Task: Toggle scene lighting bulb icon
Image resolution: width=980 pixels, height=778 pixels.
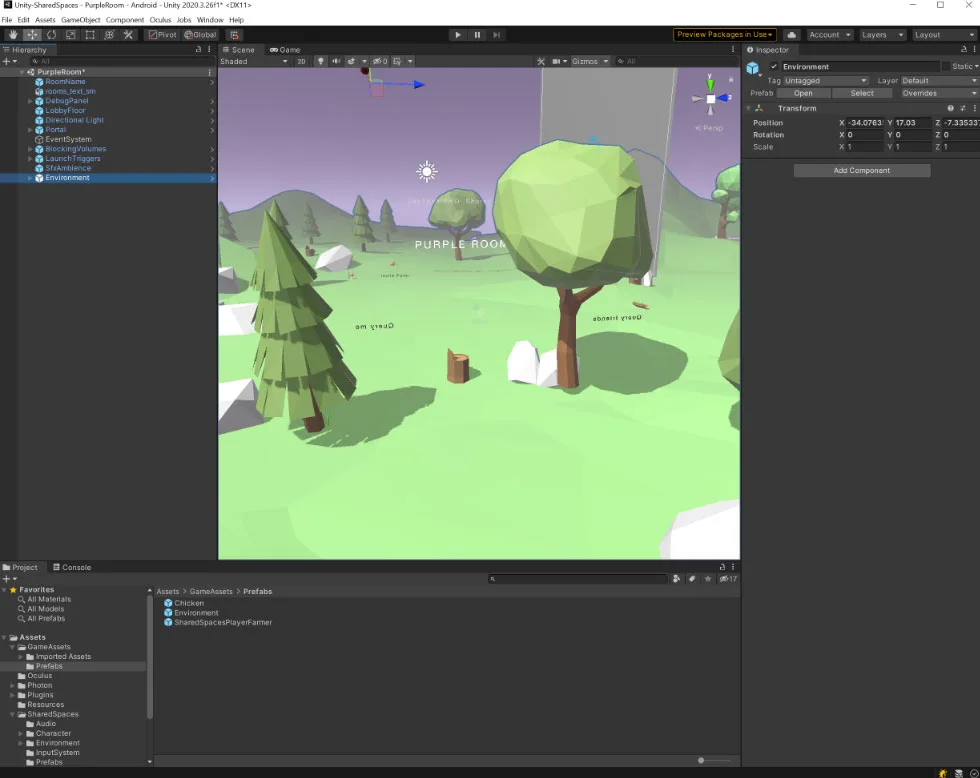Action: pos(321,61)
